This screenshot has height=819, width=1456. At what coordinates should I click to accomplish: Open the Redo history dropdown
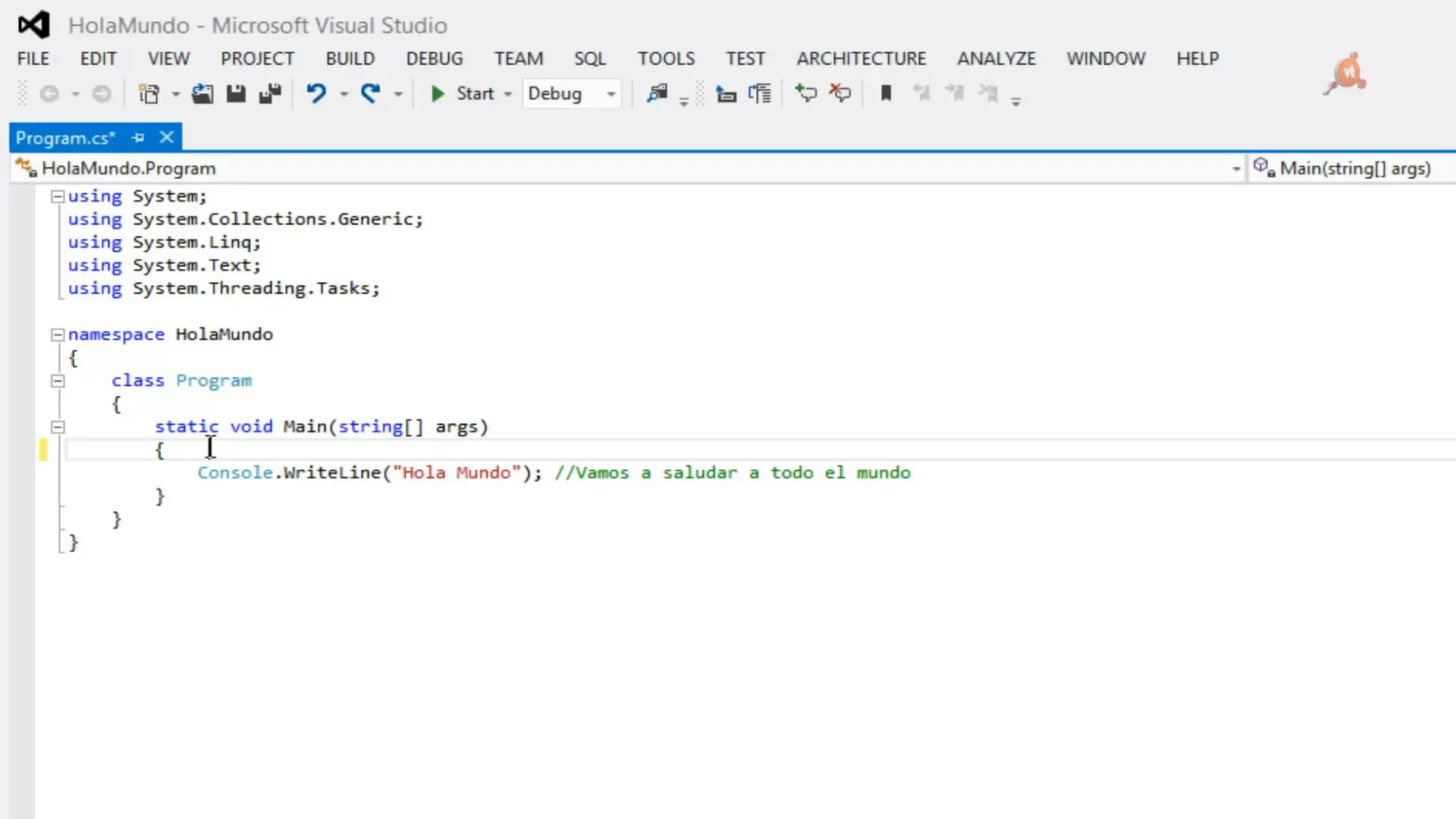click(x=397, y=94)
